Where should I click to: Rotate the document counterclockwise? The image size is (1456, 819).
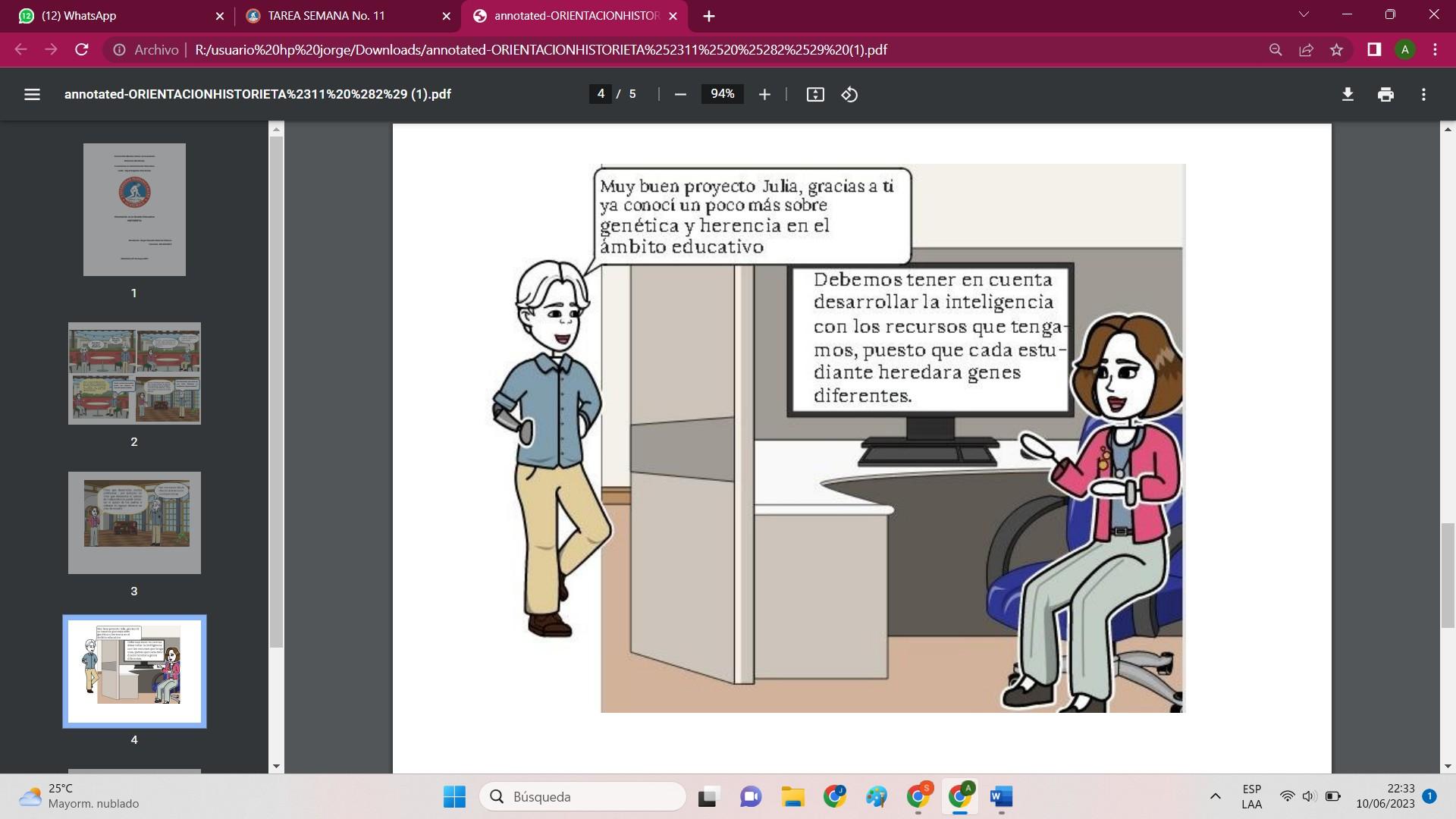(849, 94)
